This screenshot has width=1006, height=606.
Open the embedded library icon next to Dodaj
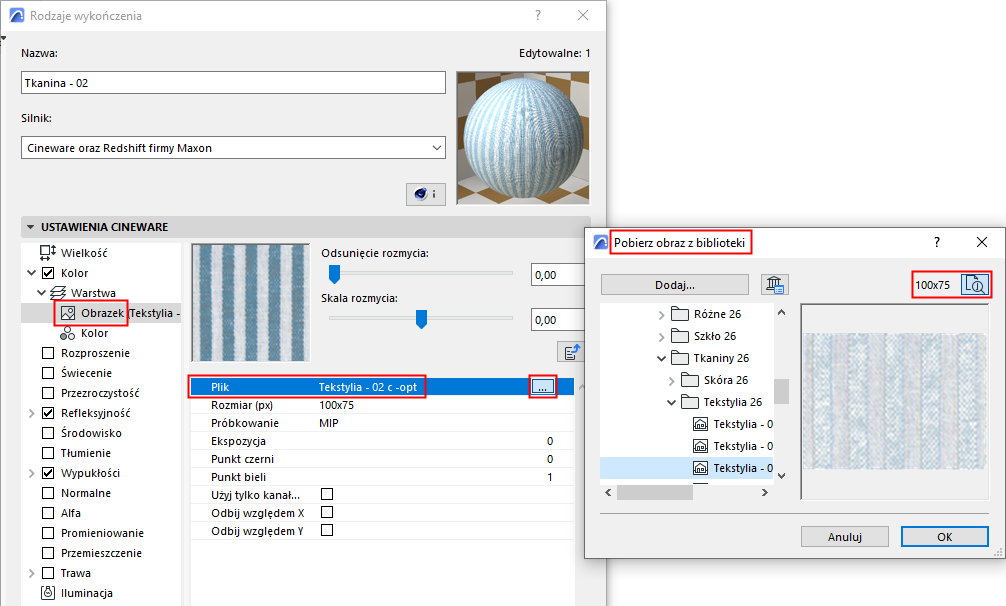click(774, 284)
